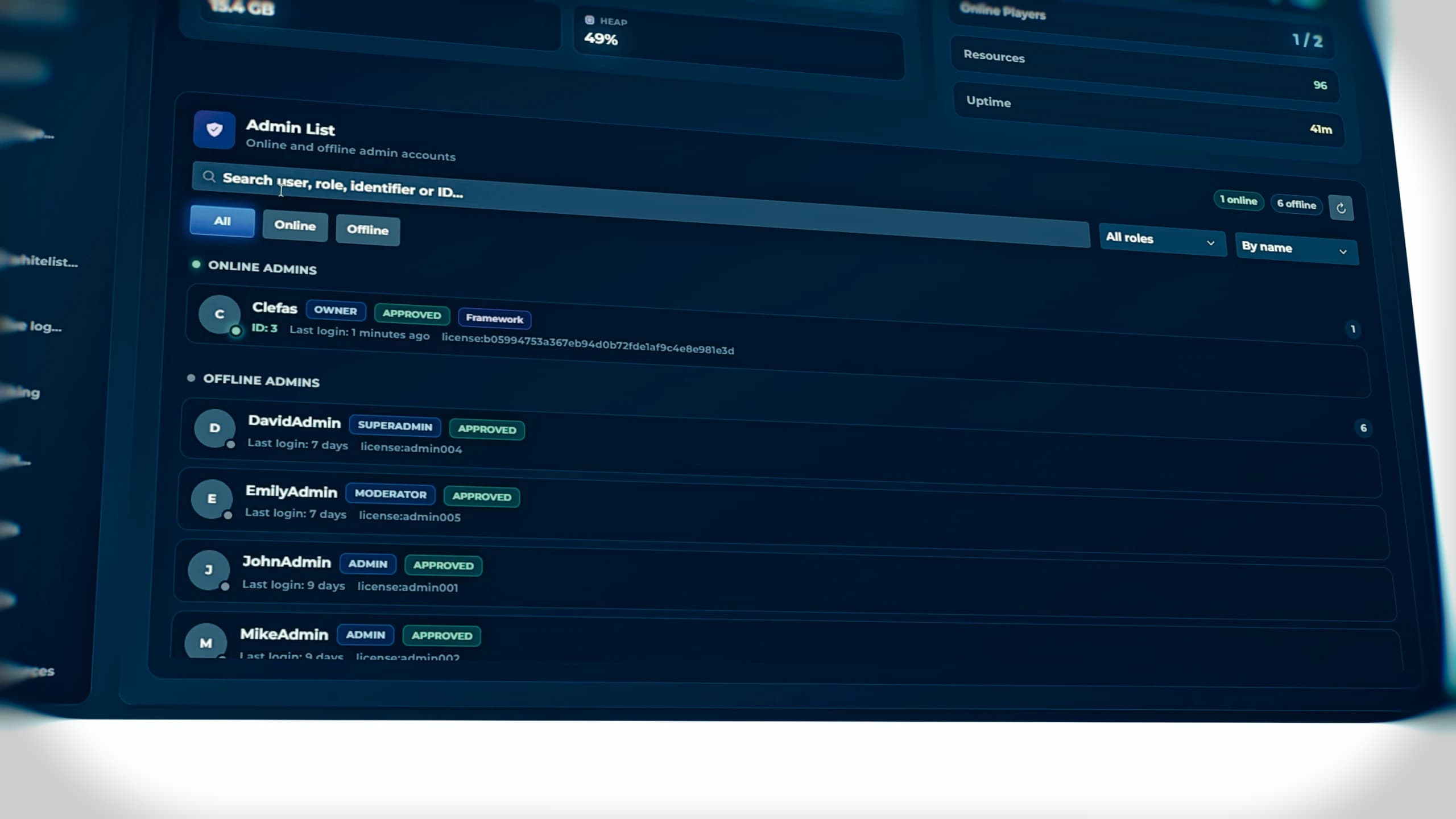The height and width of the screenshot is (819, 1456).
Task: Click the APPROVED badge on MikeAdmin
Action: (x=442, y=636)
